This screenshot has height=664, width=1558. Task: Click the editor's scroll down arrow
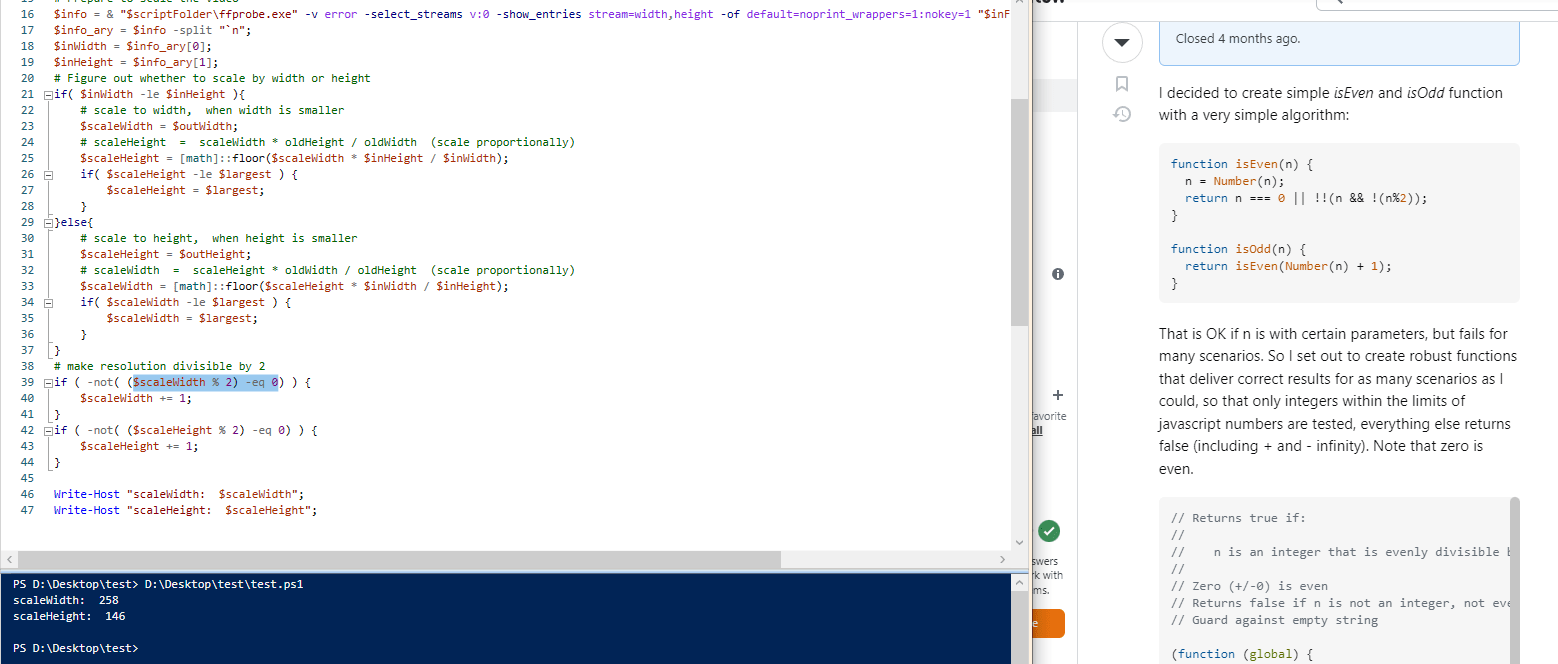point(1019,540)
